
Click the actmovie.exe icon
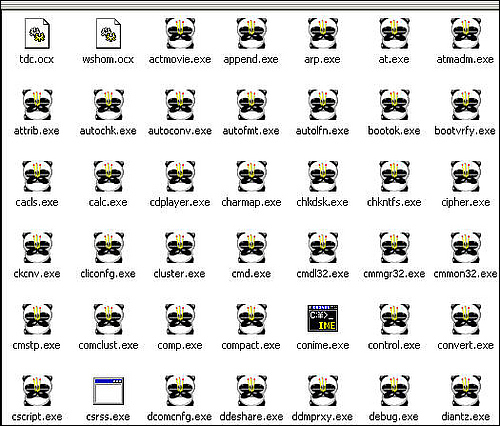pyautogui.click(x=180, y=33)
